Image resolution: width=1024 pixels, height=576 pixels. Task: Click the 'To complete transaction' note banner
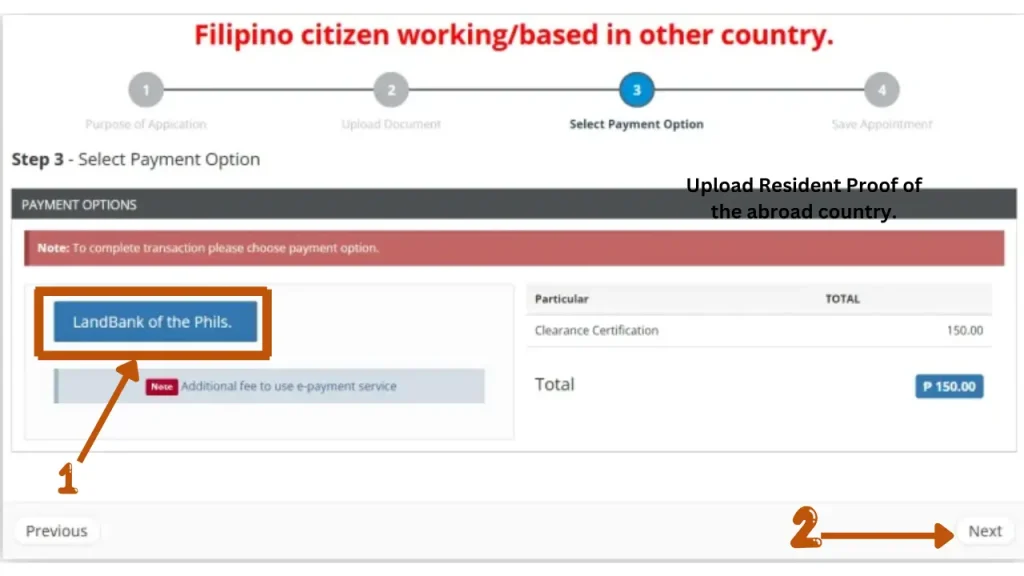pos(514,248)
